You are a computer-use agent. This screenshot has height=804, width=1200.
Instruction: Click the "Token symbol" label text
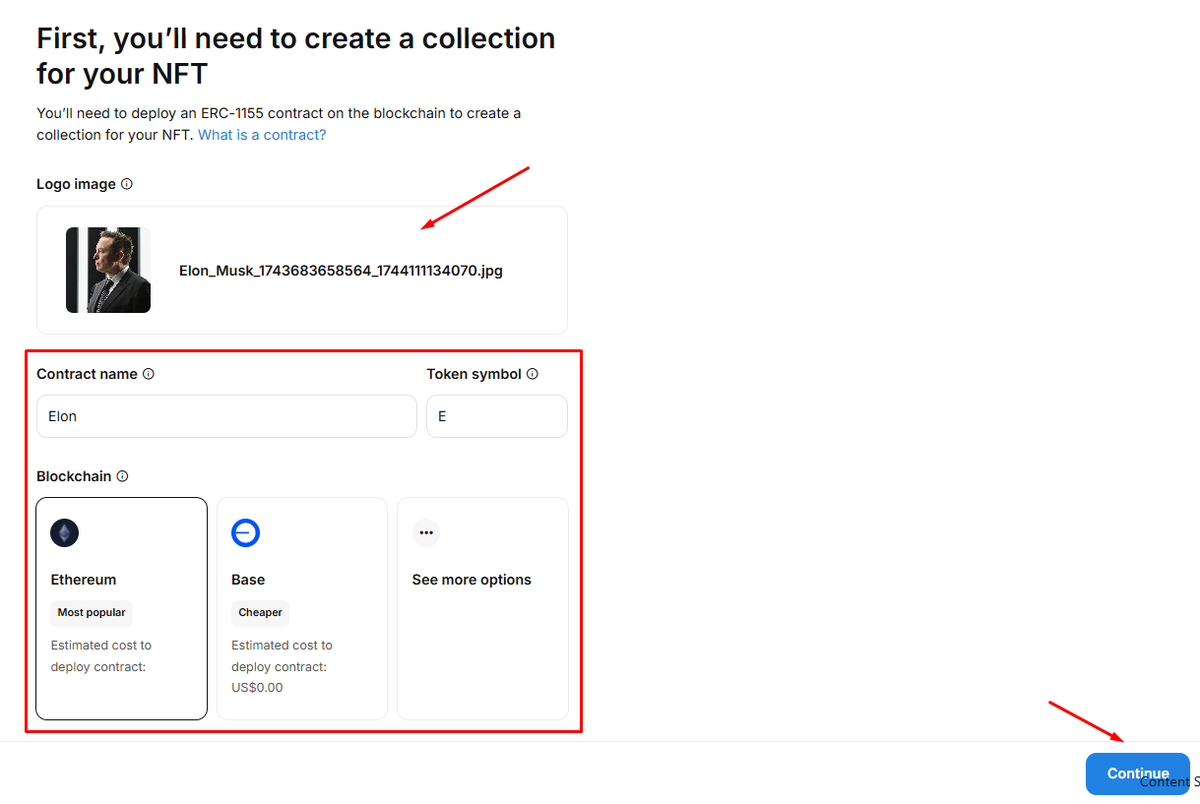pos(474,374)
